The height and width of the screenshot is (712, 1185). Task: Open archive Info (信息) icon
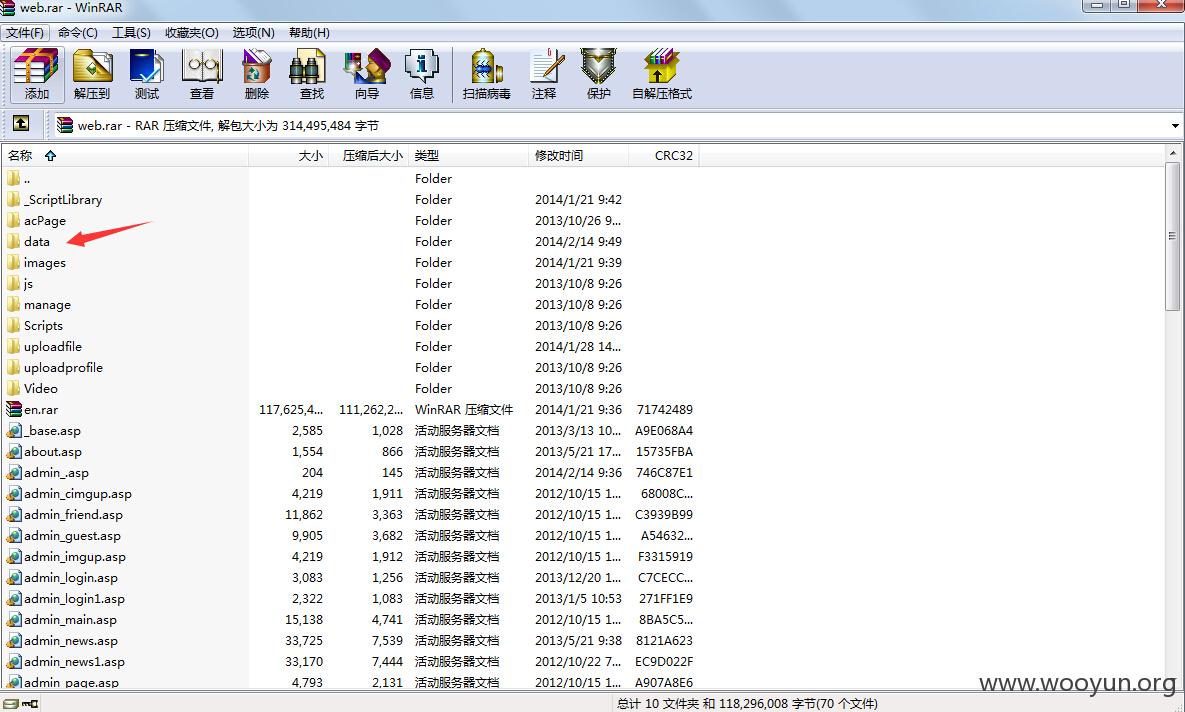pos(422,74)
